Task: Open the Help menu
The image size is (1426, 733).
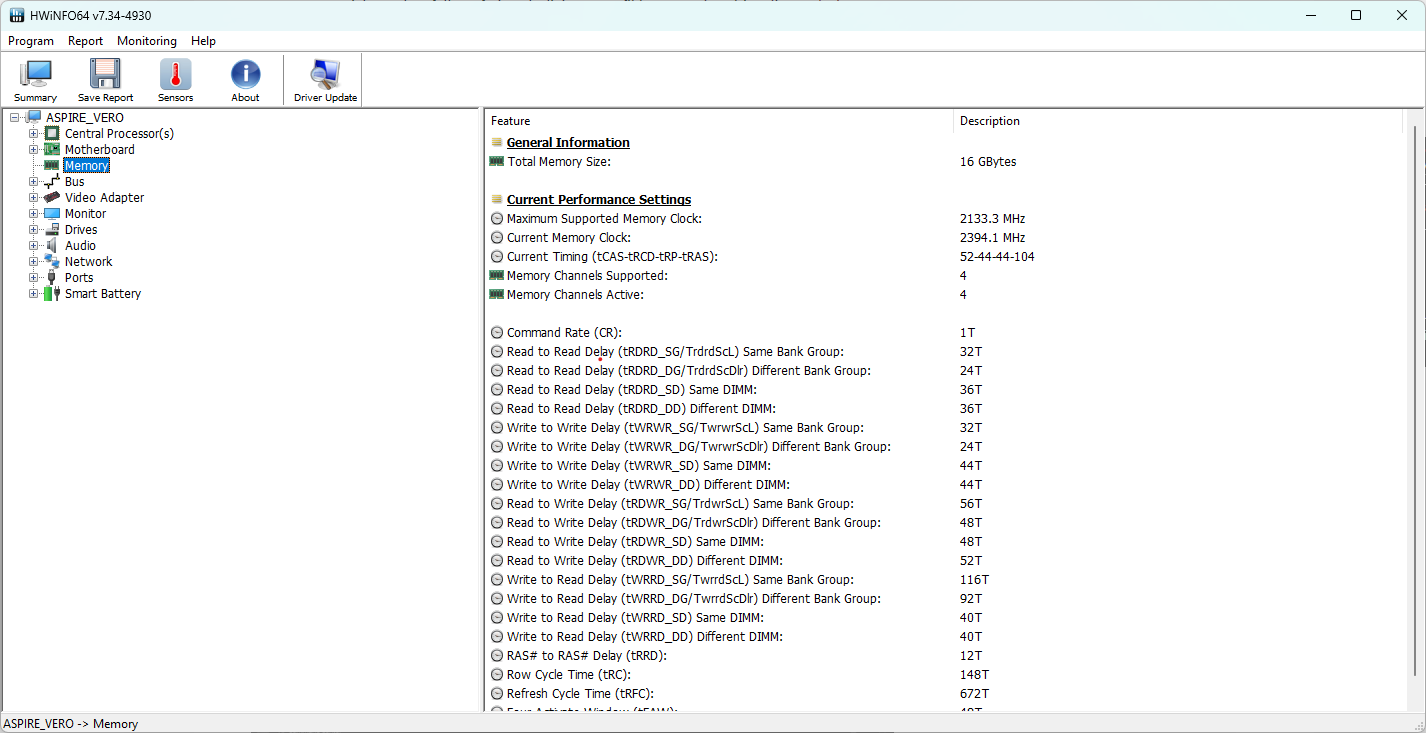Action: (x=203, y=41)
